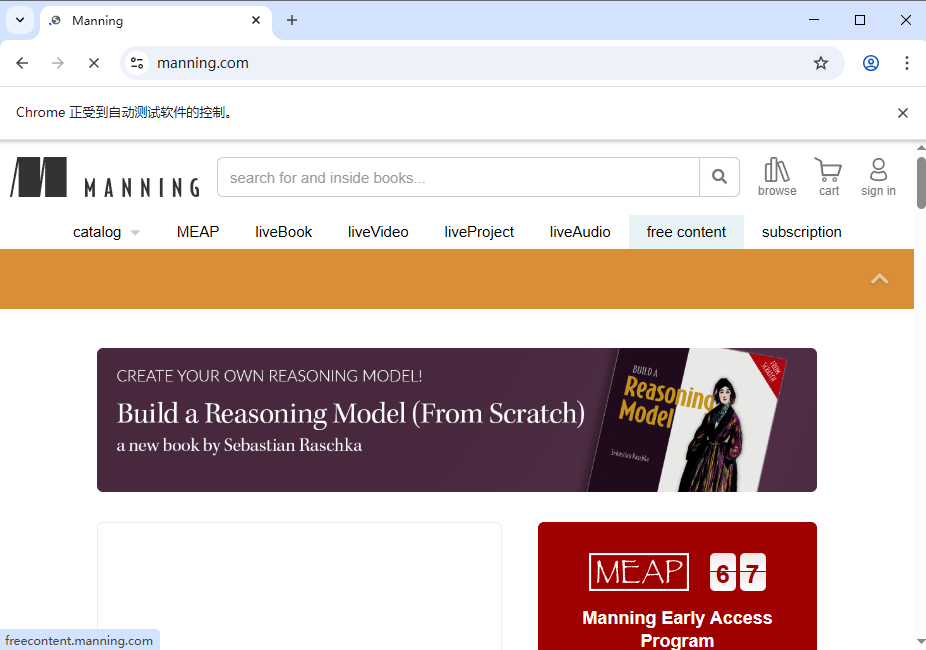
Task: Dismiss the automation control infobar
Action: tap(902, 113)
